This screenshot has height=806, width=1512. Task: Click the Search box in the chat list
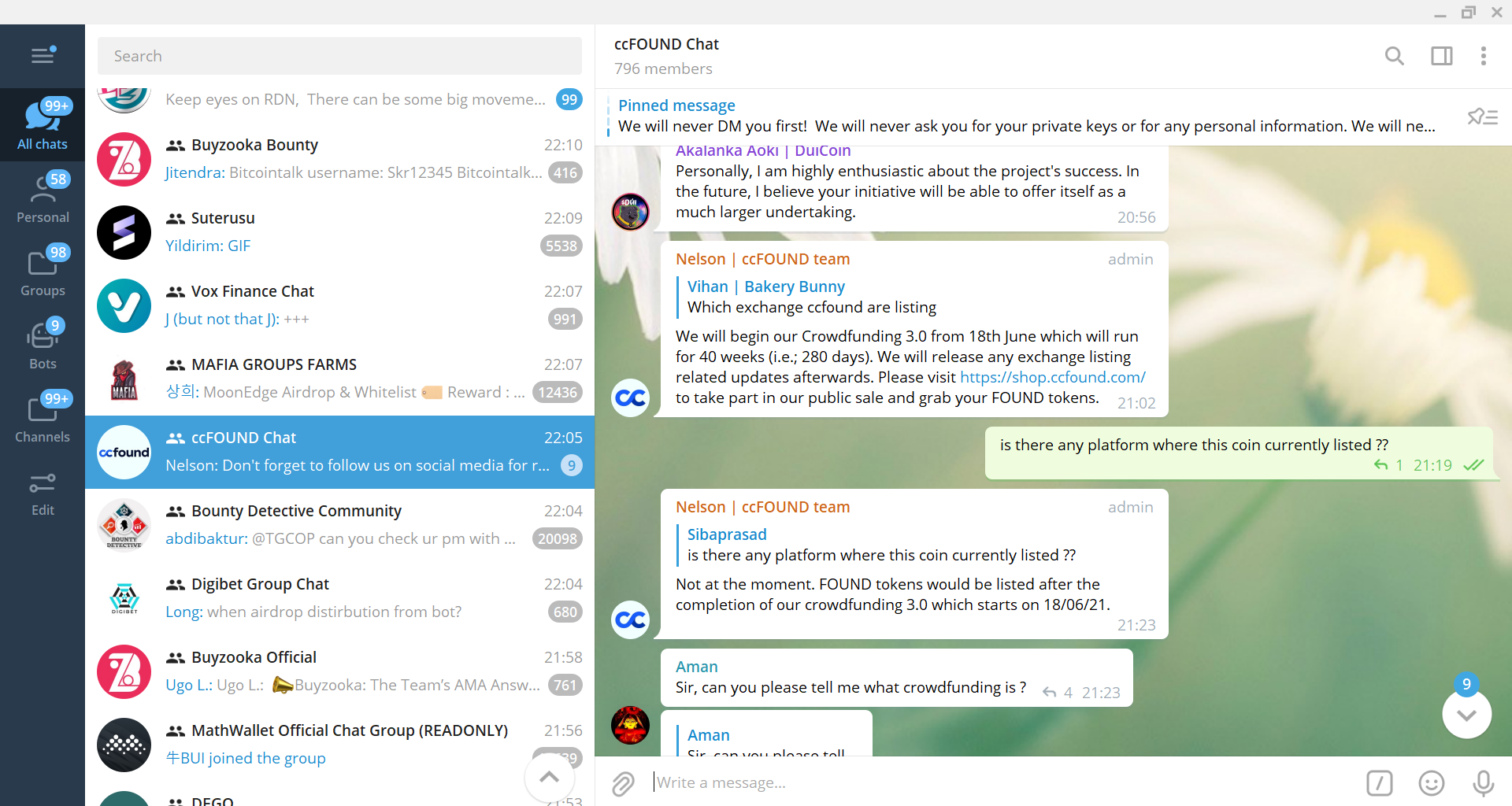click(x=339, y=56)
